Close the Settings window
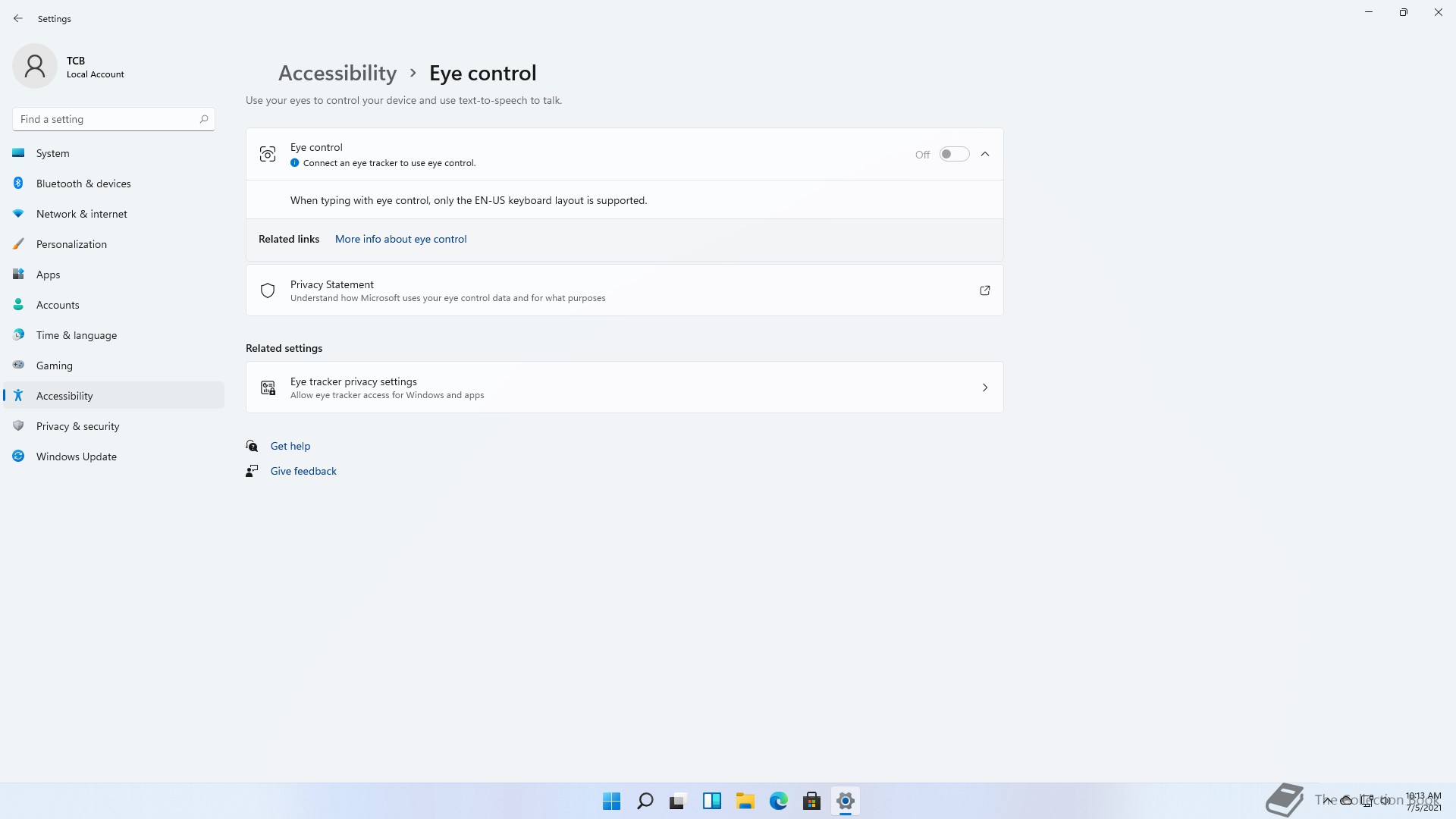The height and width of the screenshot is (819, 1456). pyautogui.click(x=1439, y=12)
